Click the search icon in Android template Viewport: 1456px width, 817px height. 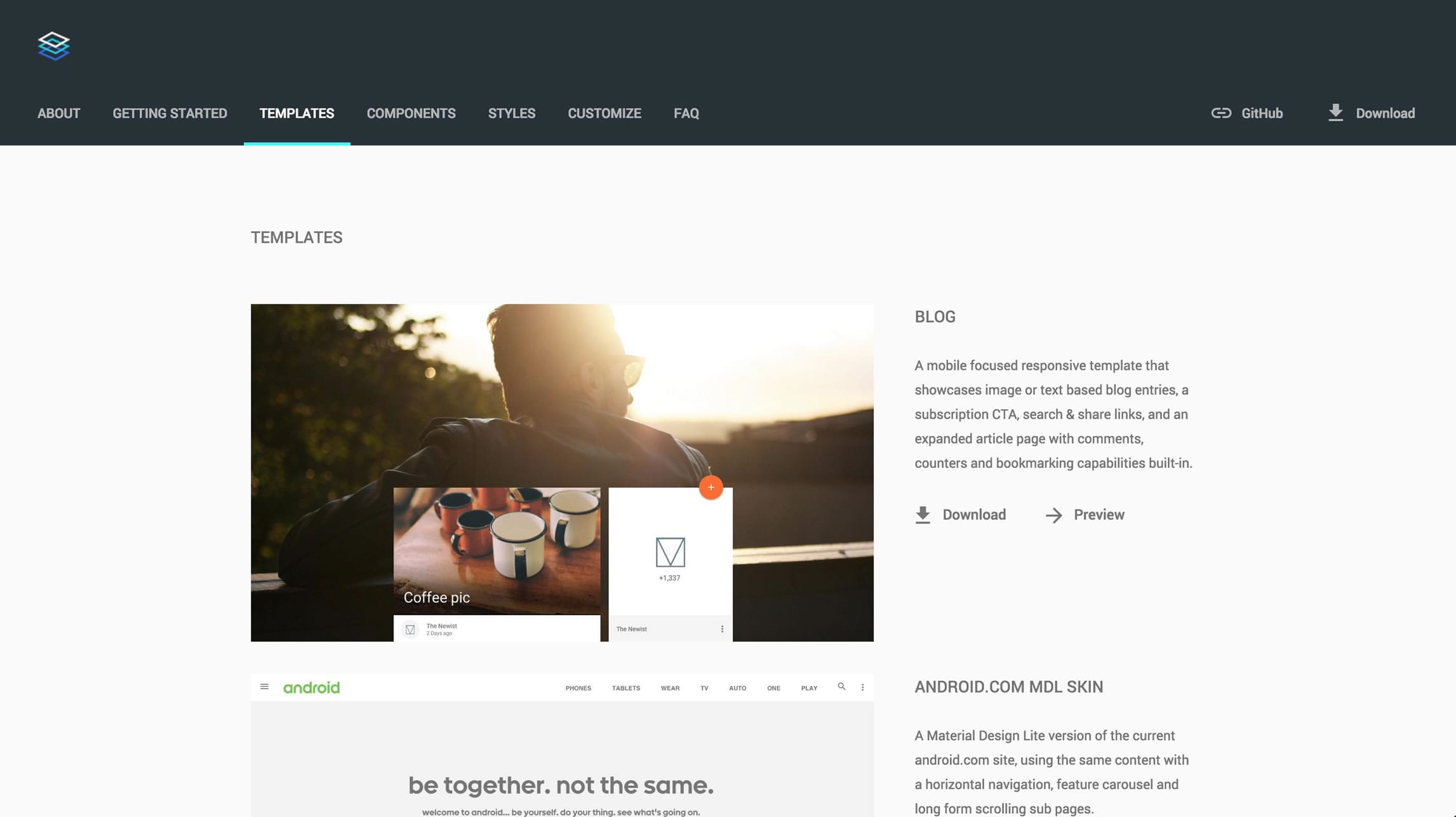point(841,686)
